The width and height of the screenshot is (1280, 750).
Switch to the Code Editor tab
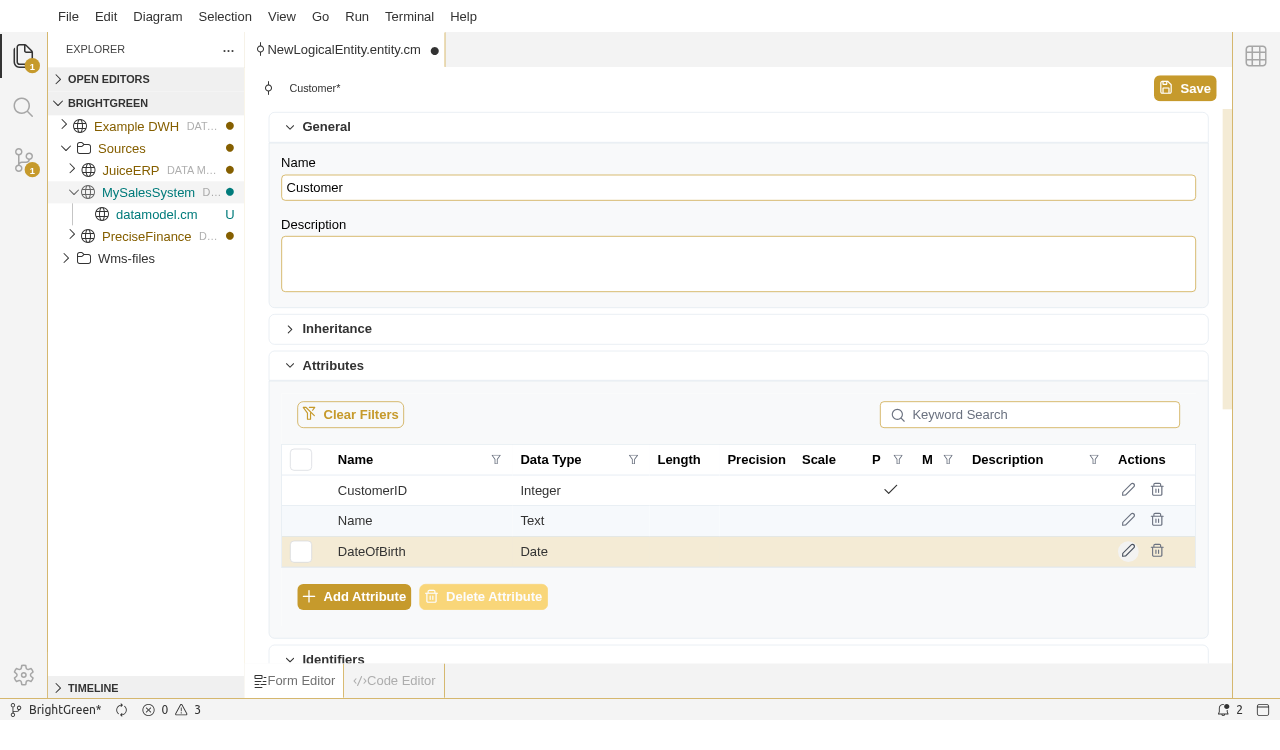[394, 681]
